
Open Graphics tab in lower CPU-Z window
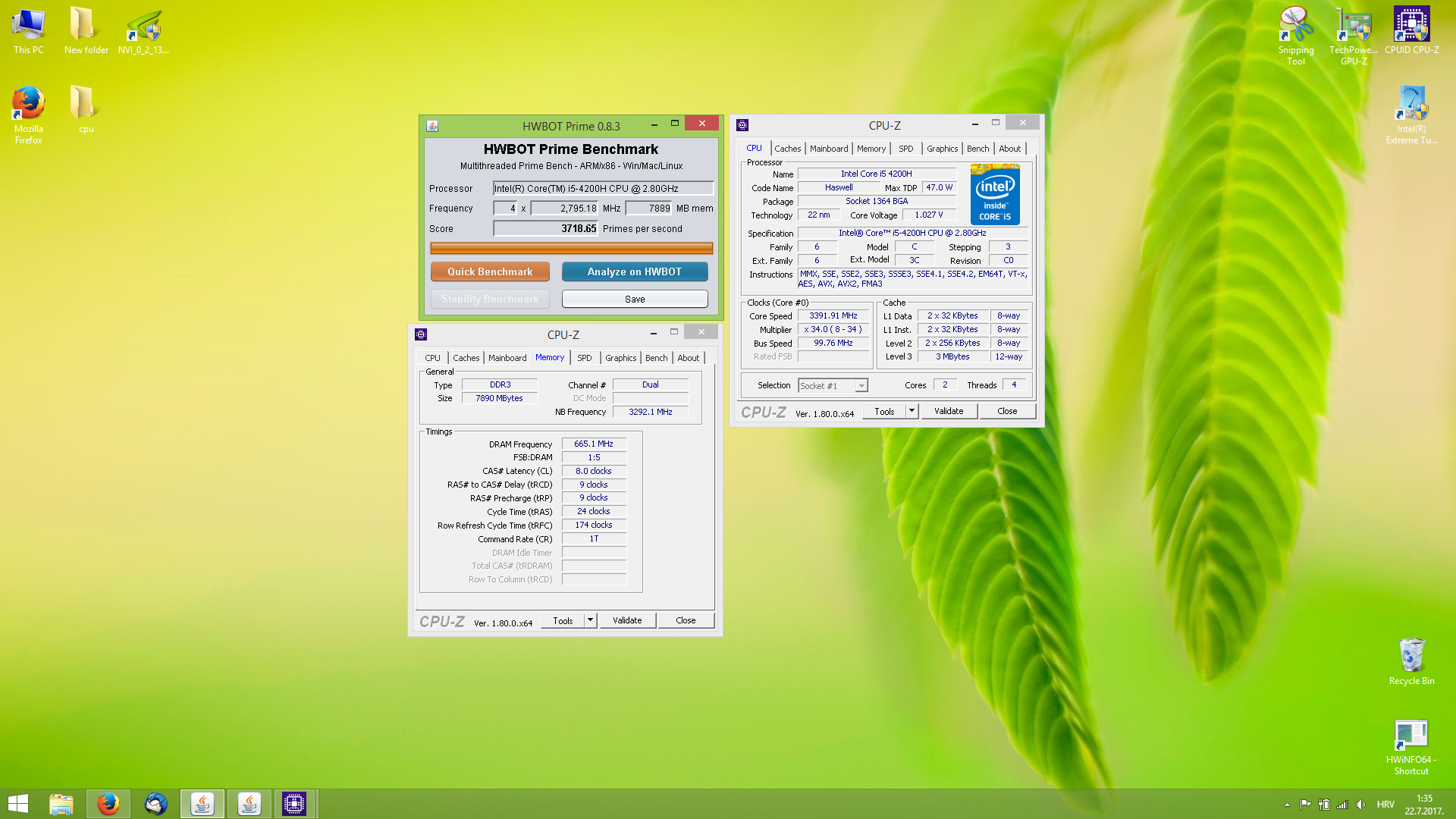click(621, 358)
